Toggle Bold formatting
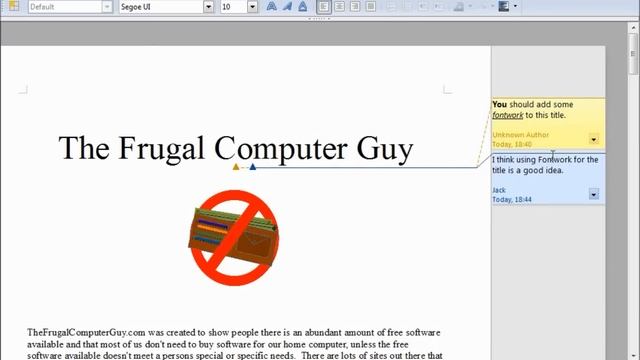The width and height of the screenshot is (640, 360). (x=271, y=6)
